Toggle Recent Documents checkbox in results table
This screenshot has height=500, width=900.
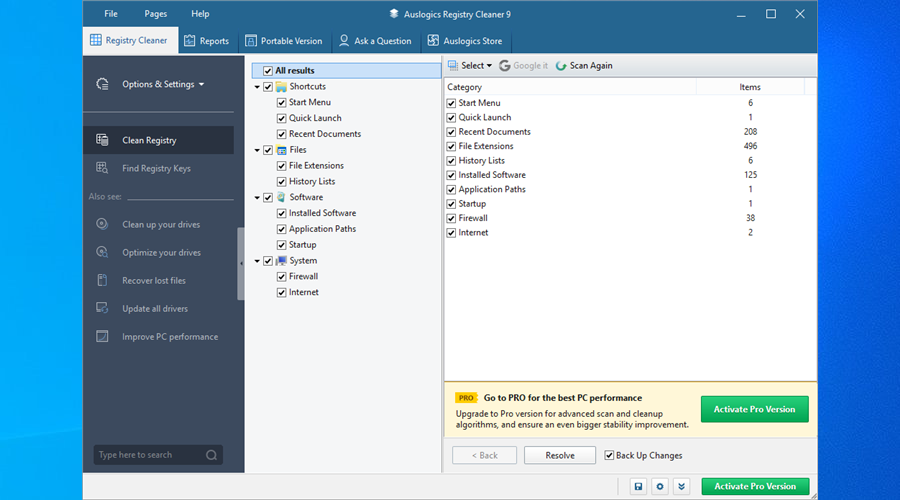pyautogui.click(x=452, y=132)
